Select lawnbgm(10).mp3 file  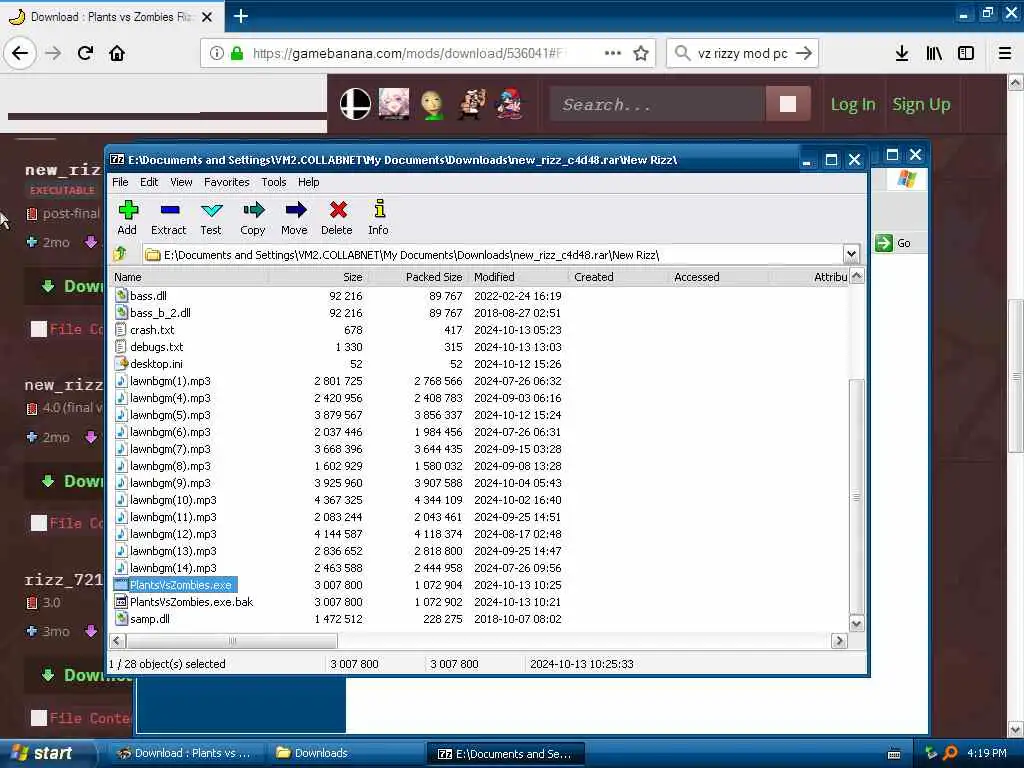(x=172, y=500)
